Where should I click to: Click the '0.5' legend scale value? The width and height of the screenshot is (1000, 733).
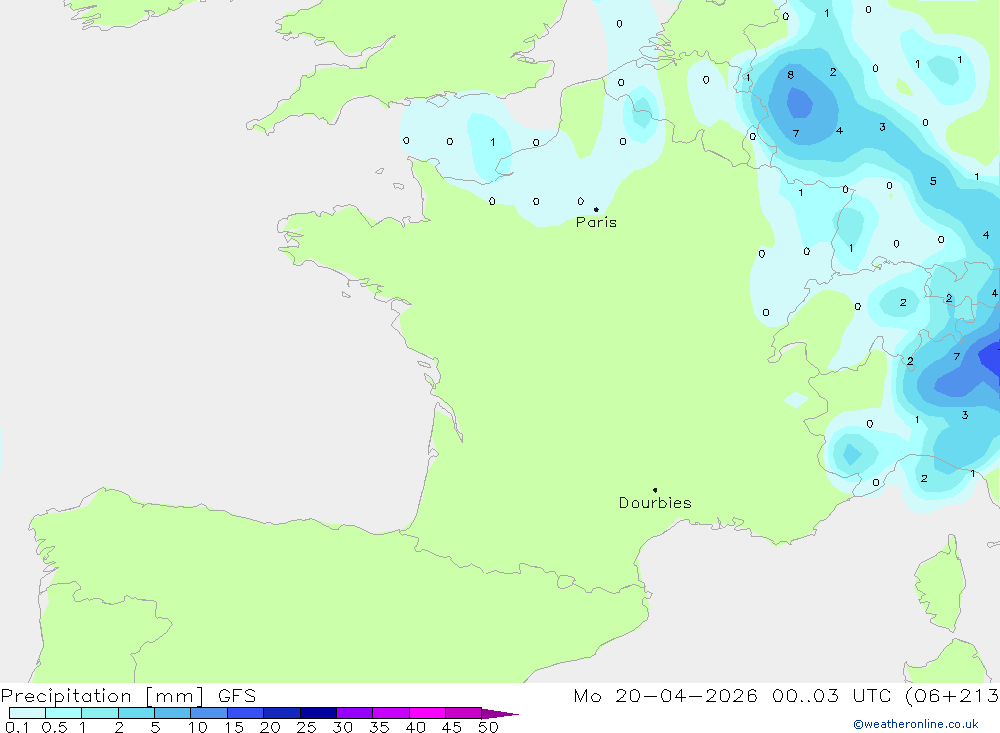54,727
